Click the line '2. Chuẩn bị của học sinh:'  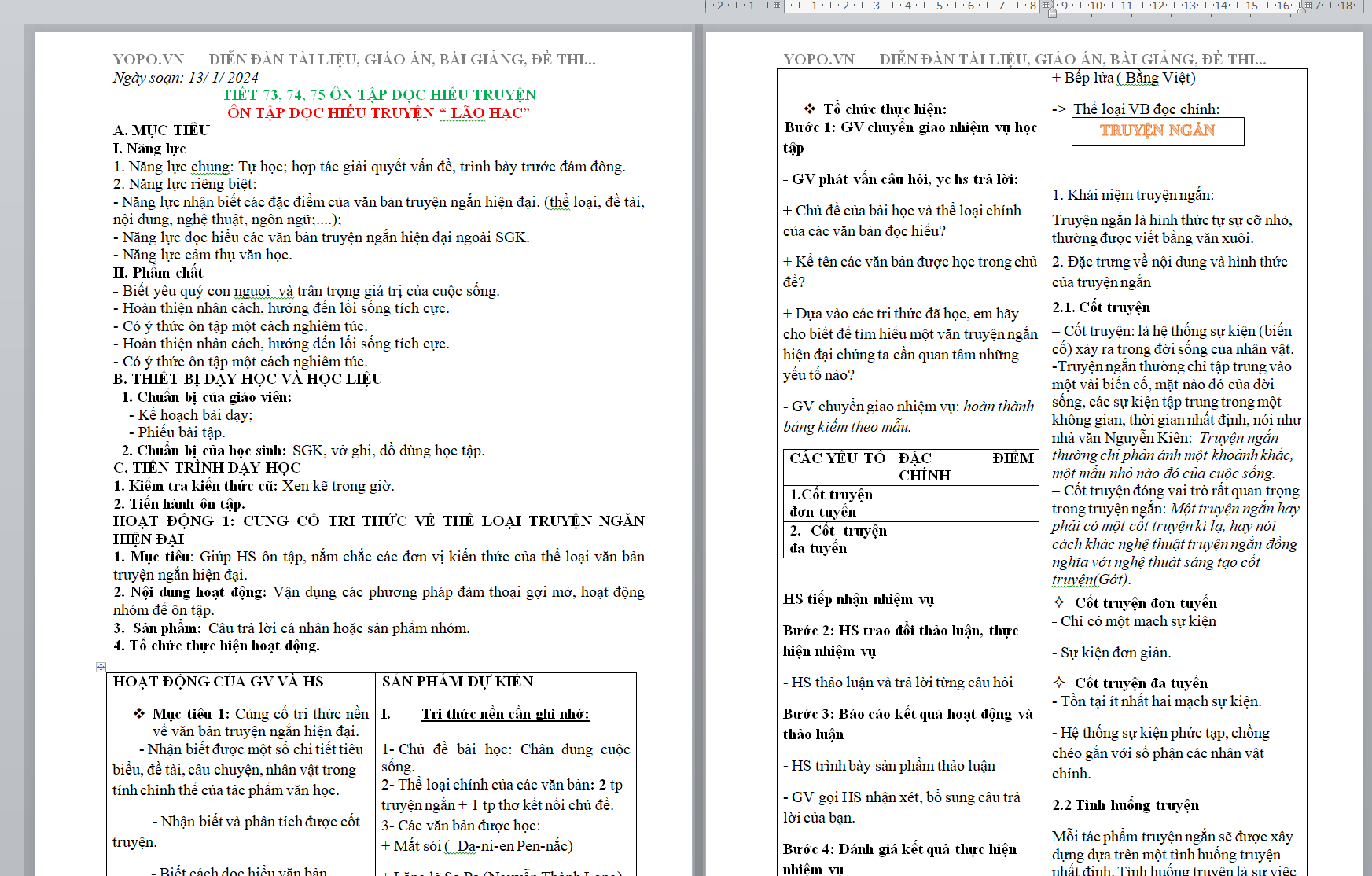pyautogui.click(x=303, y=451)
